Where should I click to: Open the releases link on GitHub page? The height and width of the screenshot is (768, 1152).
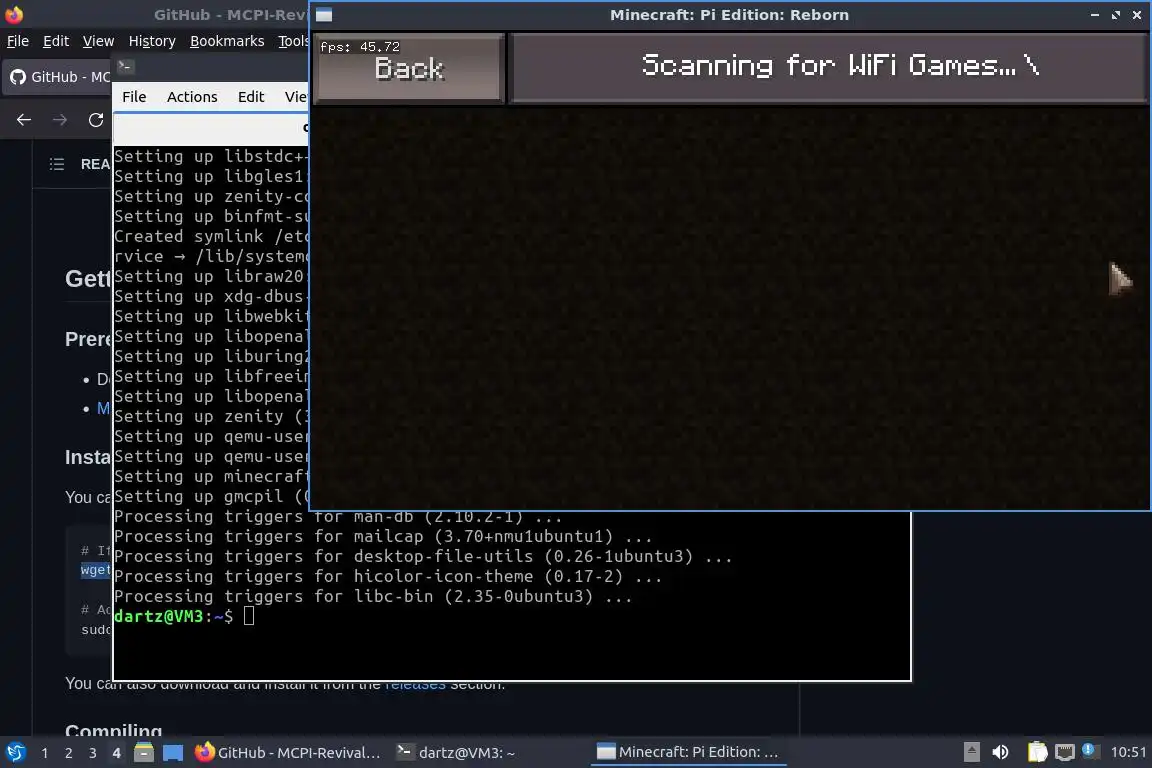[x=415, y=685]
